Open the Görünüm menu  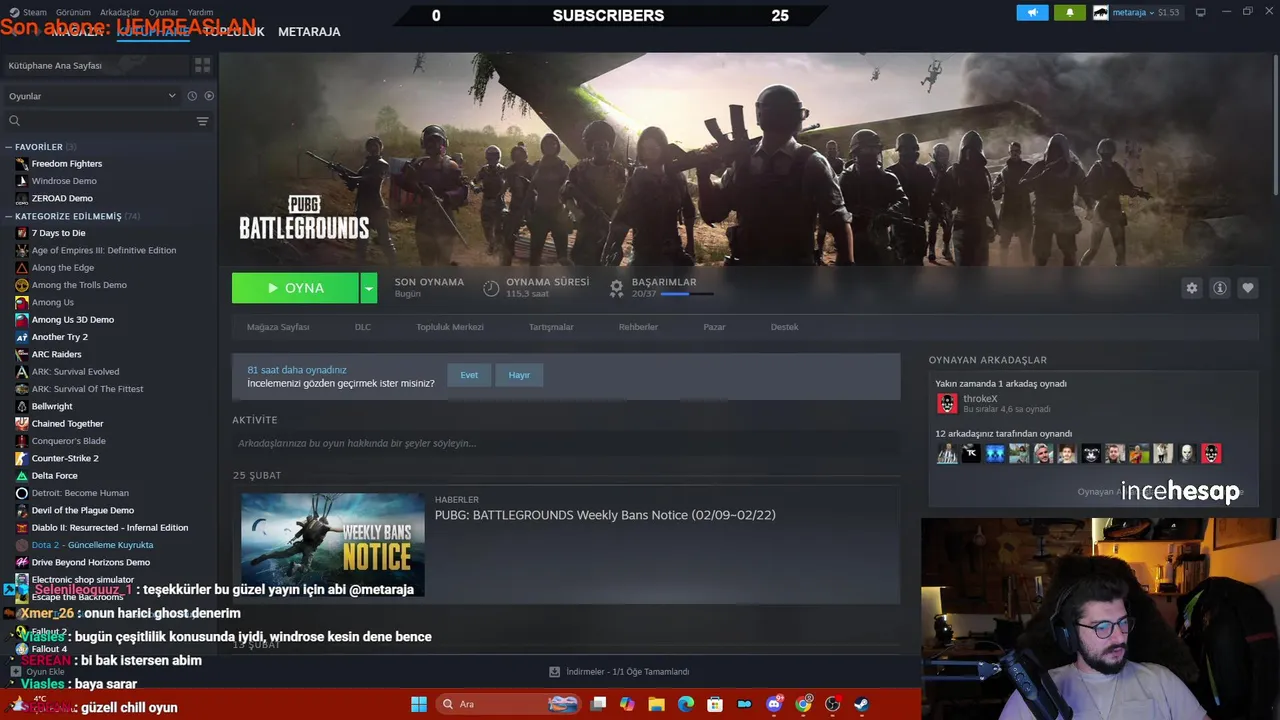point(73,12)
